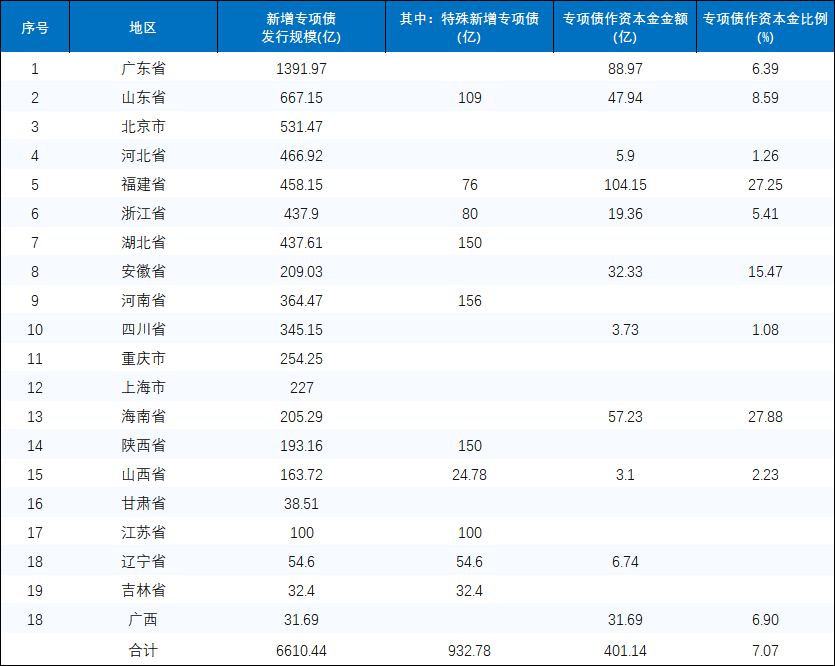
Task: Select the 山东省 special bond value 109
Action: [x=469, y=98]
